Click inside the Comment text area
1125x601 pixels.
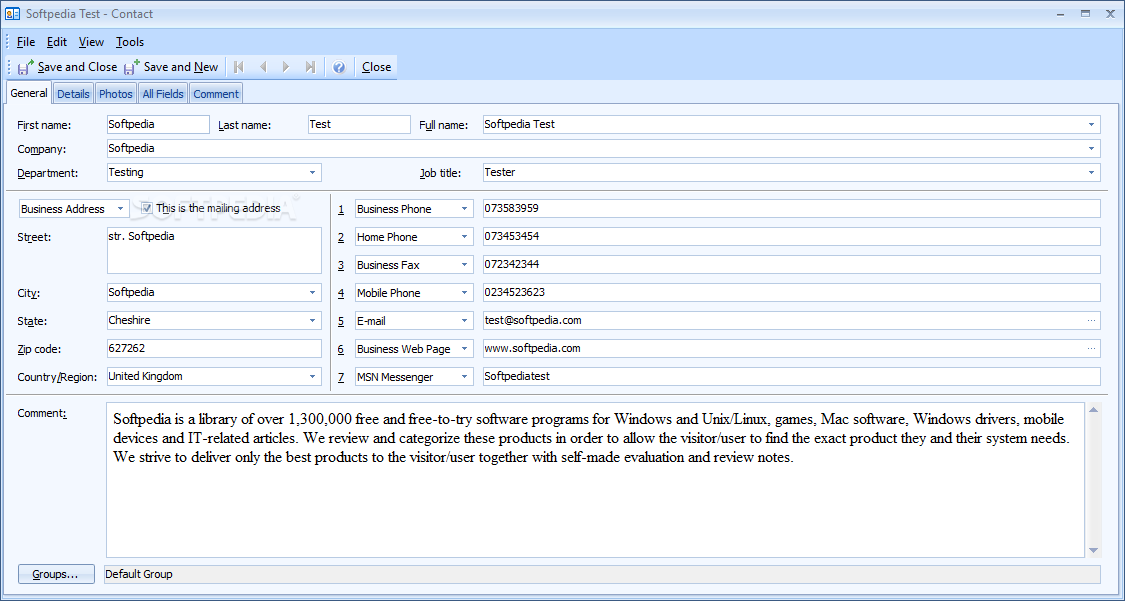596,480
